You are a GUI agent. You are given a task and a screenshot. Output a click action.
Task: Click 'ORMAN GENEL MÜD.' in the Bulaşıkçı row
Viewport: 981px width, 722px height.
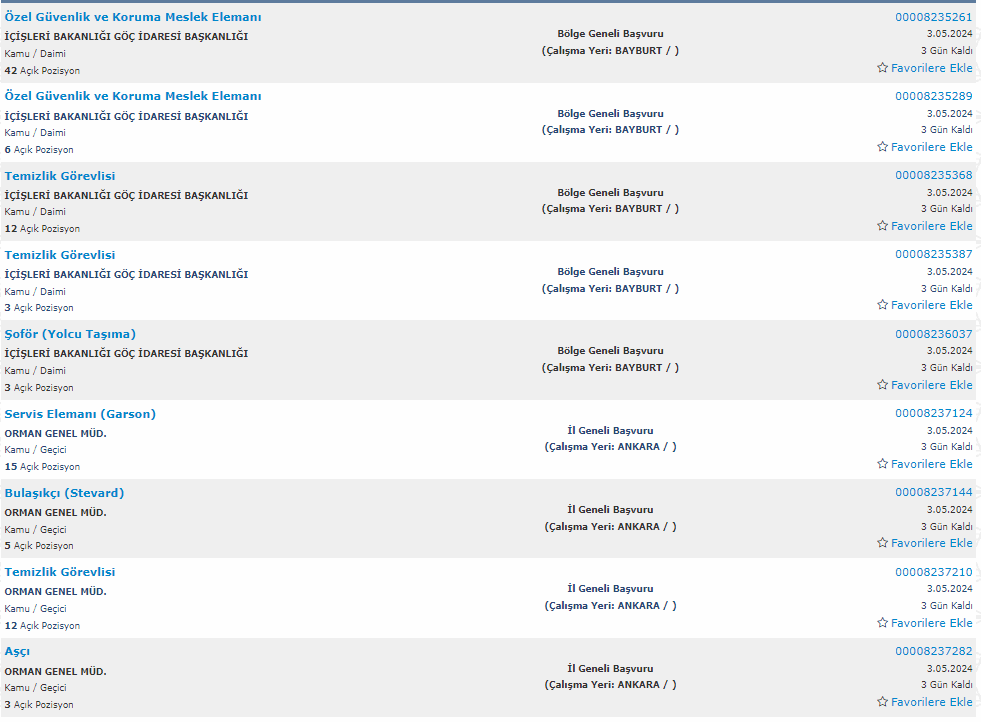55,512
